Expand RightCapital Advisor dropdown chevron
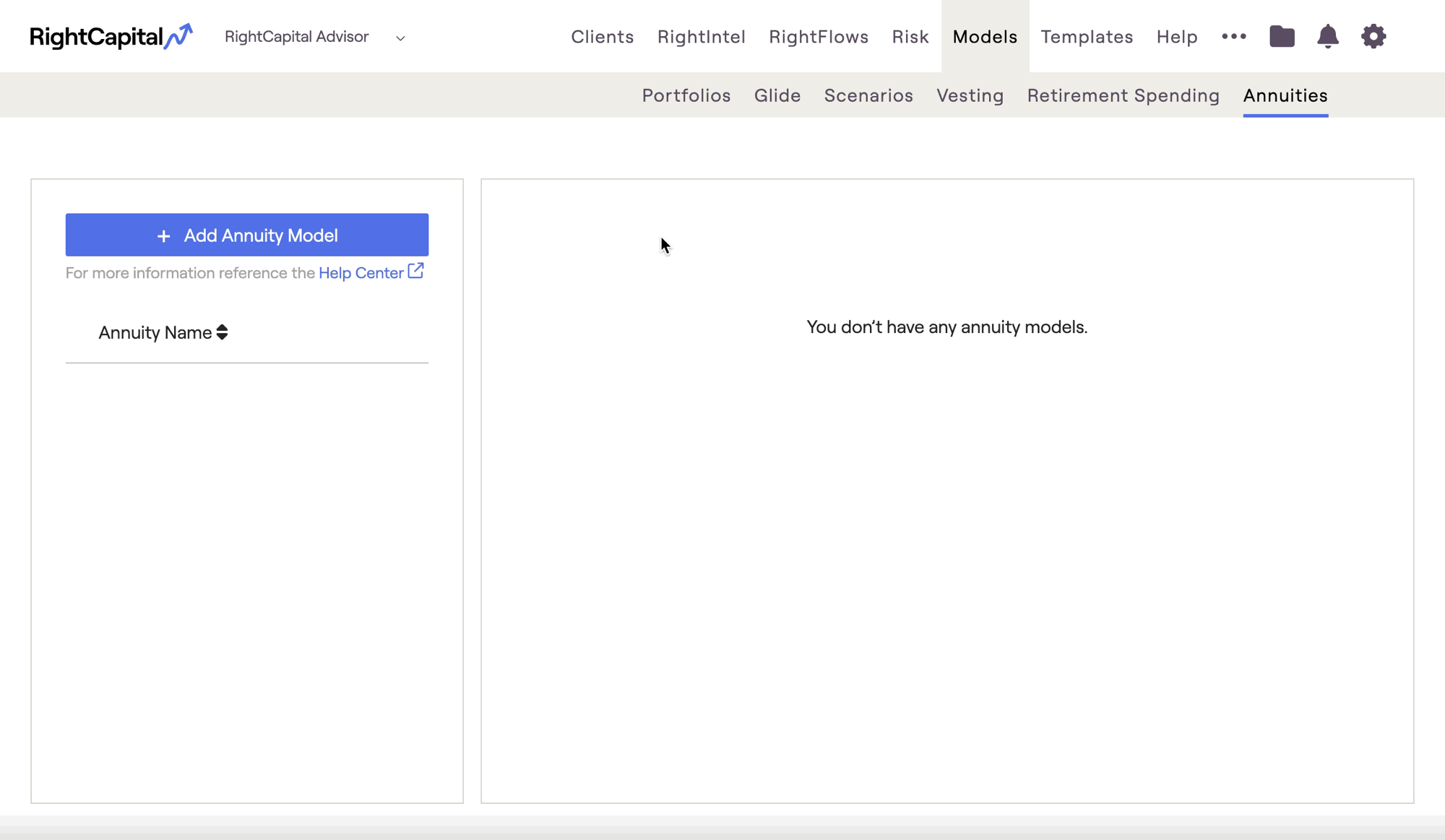Screen dimensions: 1445x840 coord(400,38)
